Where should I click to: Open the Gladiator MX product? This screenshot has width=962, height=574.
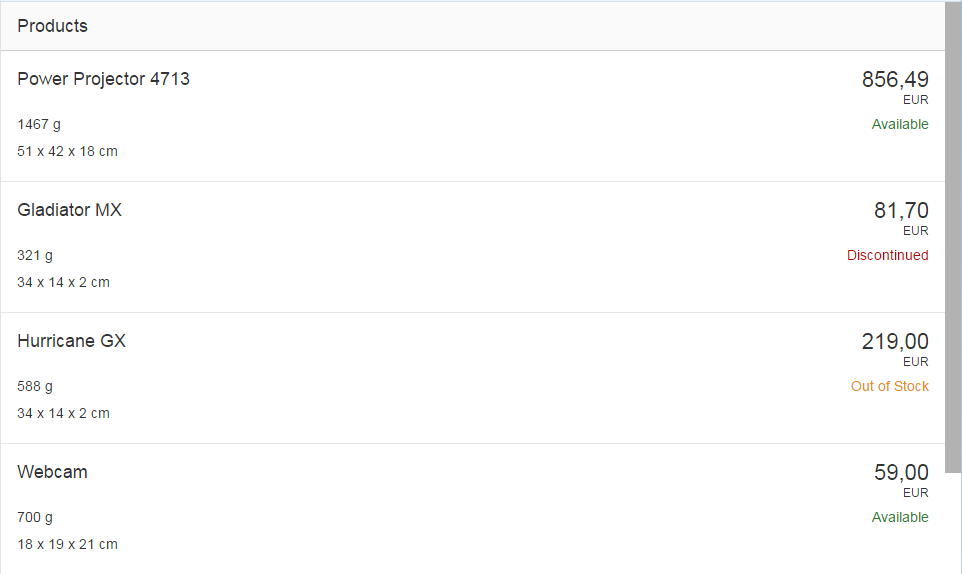coord(69,210)
